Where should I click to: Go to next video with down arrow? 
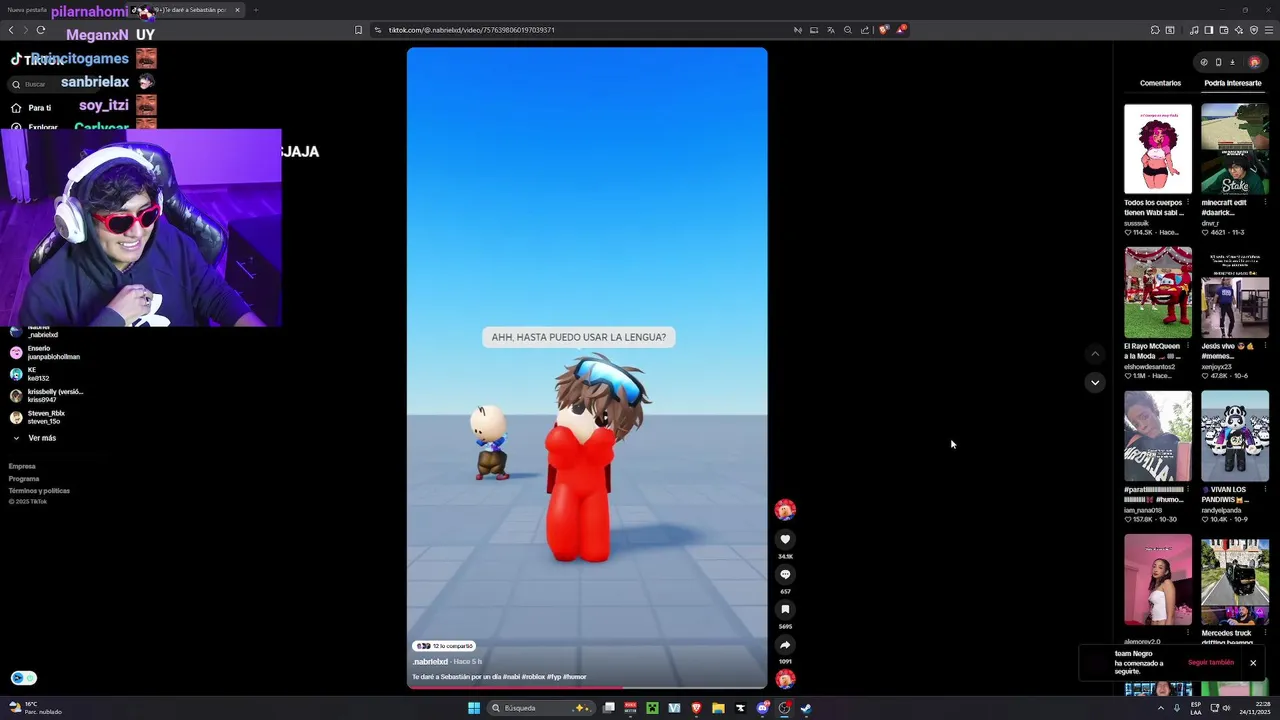1095,382
